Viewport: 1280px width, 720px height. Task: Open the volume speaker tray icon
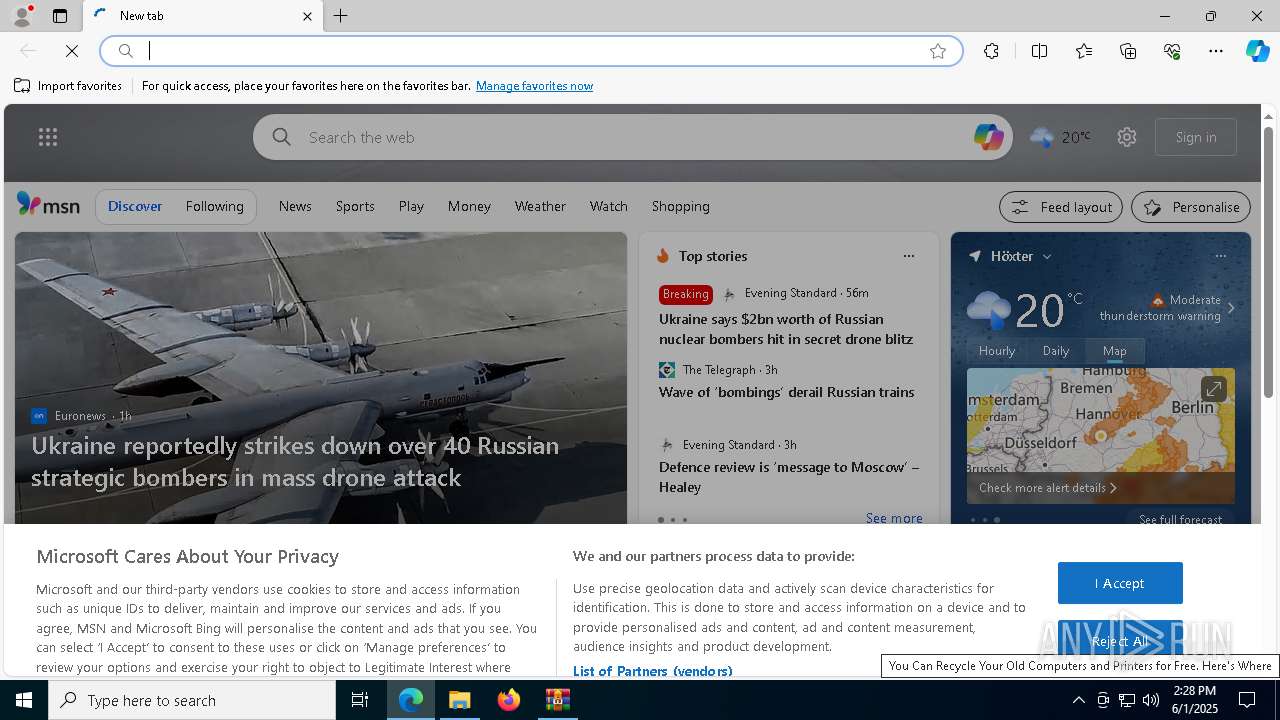point(1150,700)
